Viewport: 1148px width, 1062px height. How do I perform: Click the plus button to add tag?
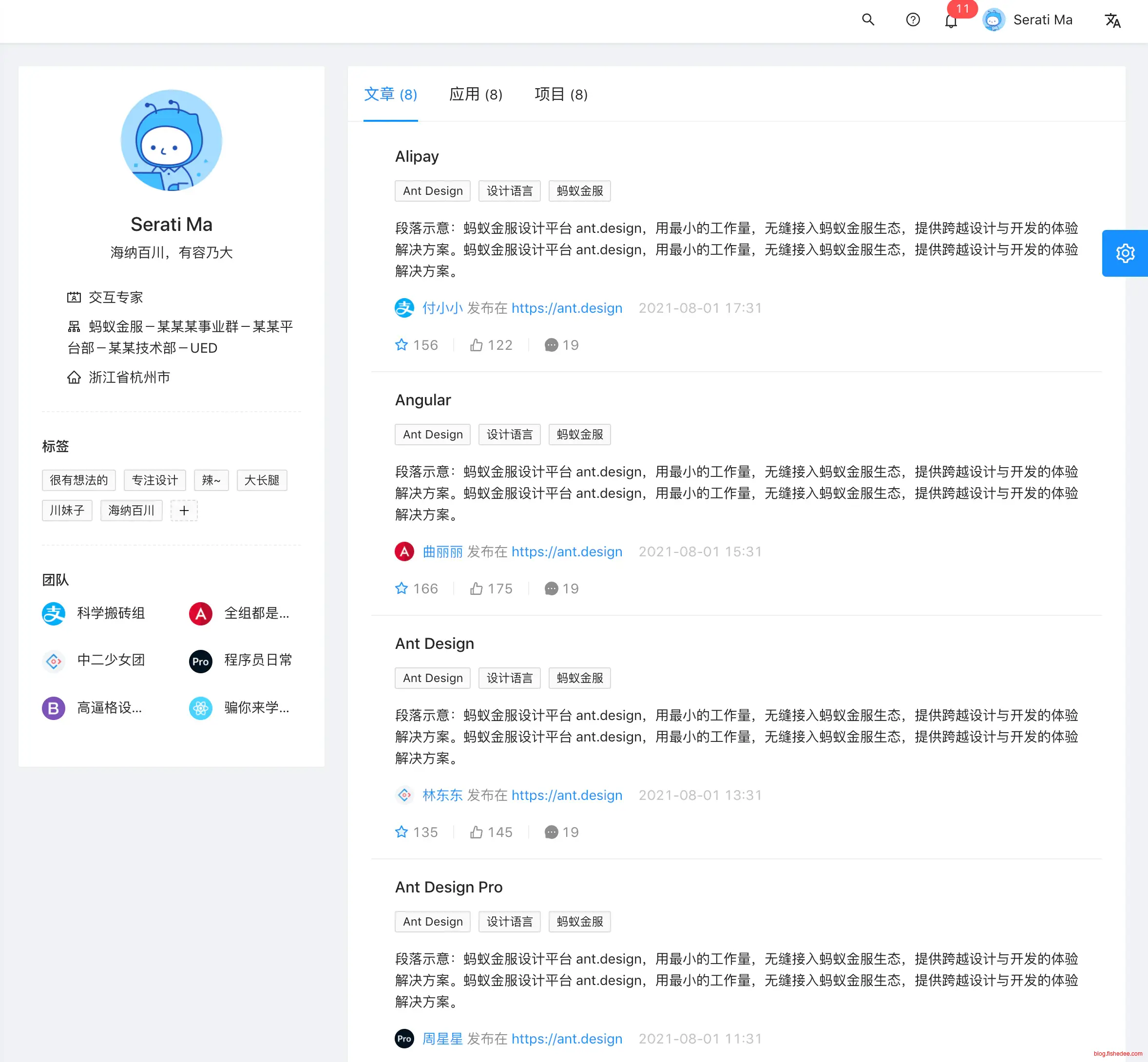[x=184, y=511]
